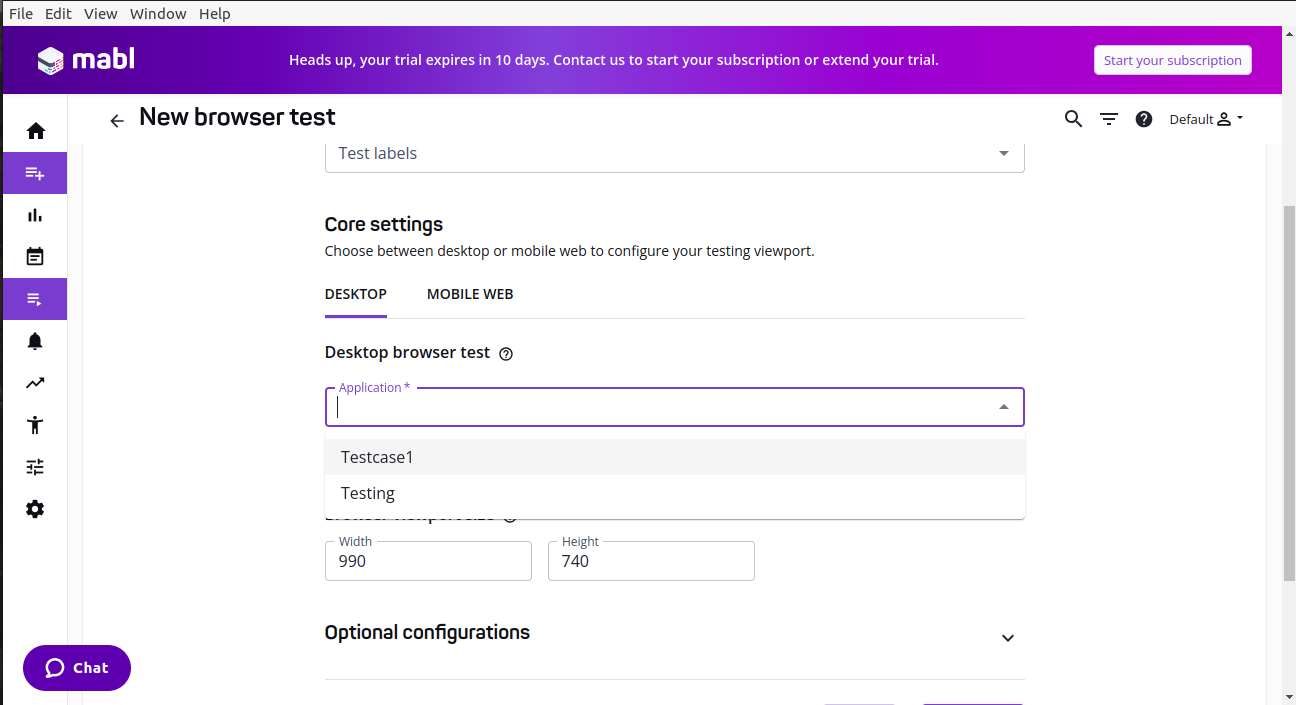This screenshot has height=705, width=1296.
Task: Open the Chat button
Action: point(77,668)
